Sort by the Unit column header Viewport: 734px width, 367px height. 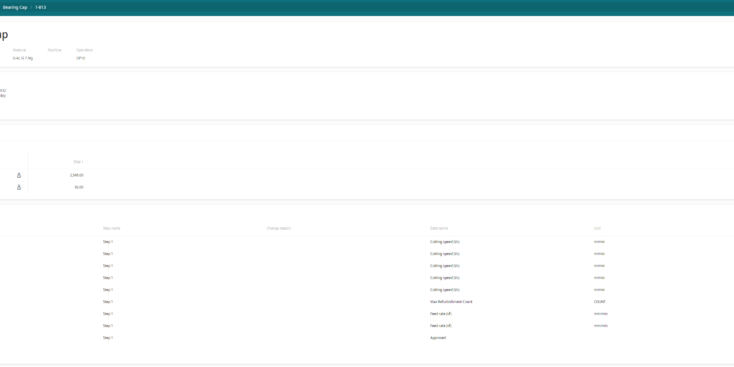[597, 228]
